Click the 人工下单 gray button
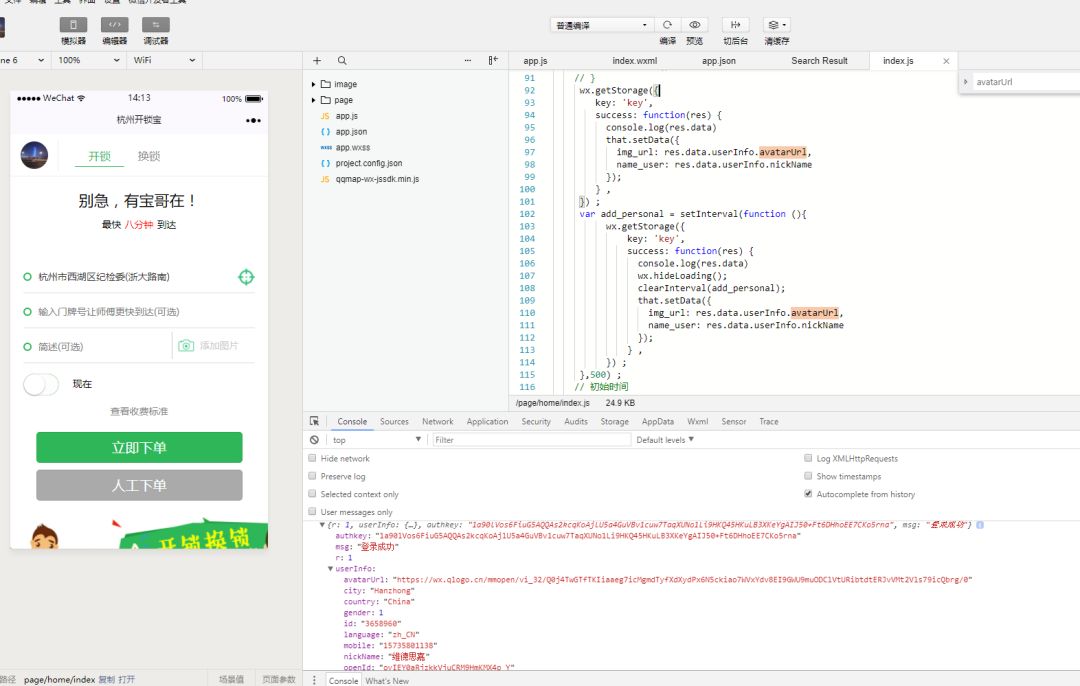The width and height of the screenshot is (1080, 686). coord(139,486)
